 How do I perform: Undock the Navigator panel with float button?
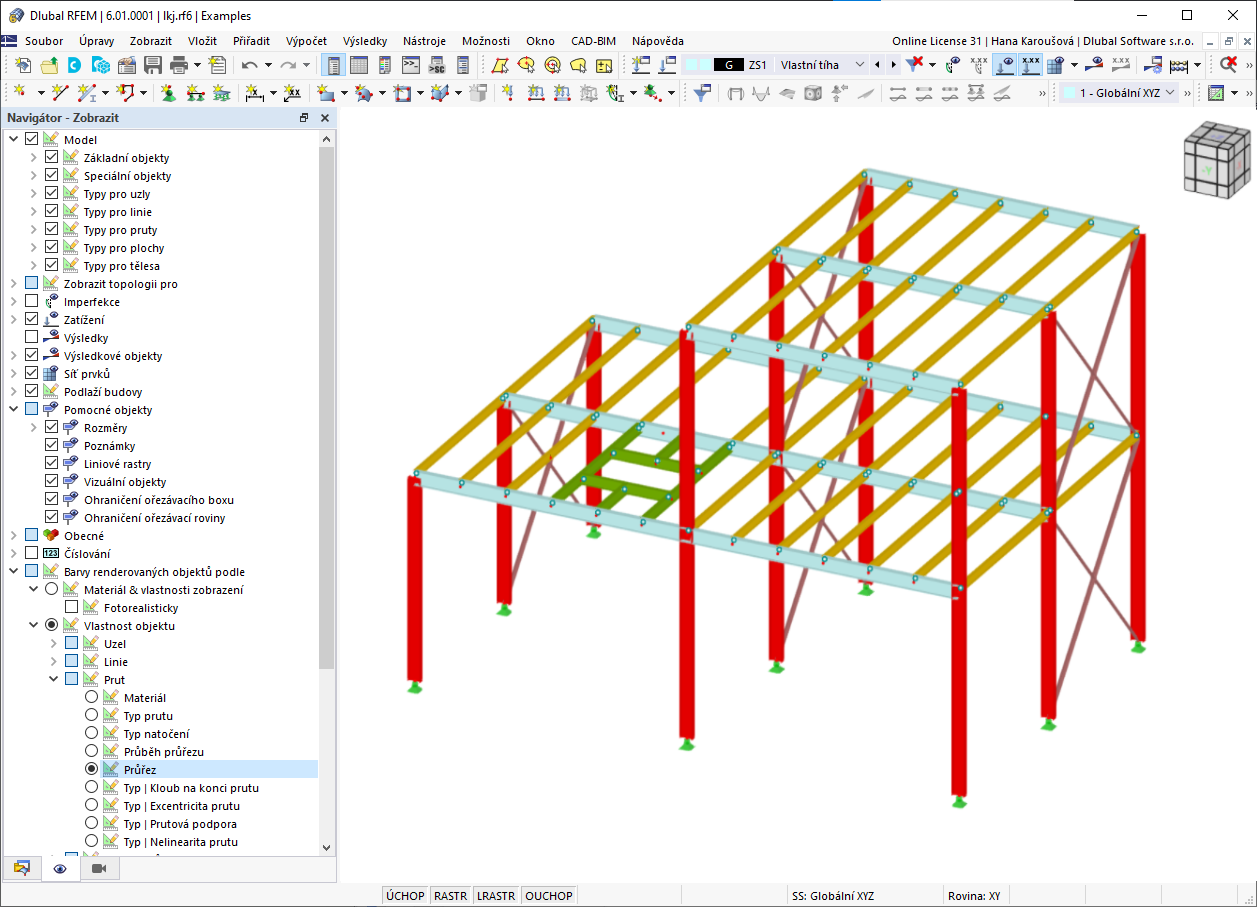[304, 118]
